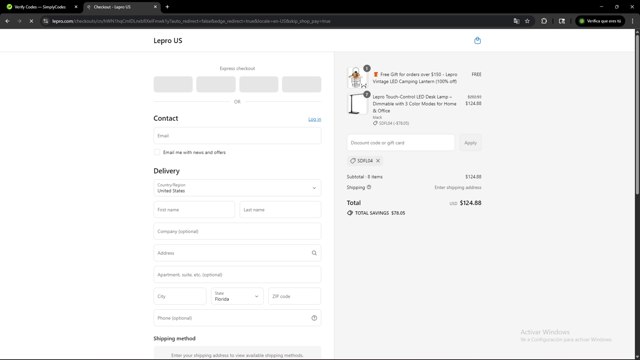Stop loading the page in browser toolbar
Image resolution: width=640 pixels, height=360 pixels.
pos(31,21)
